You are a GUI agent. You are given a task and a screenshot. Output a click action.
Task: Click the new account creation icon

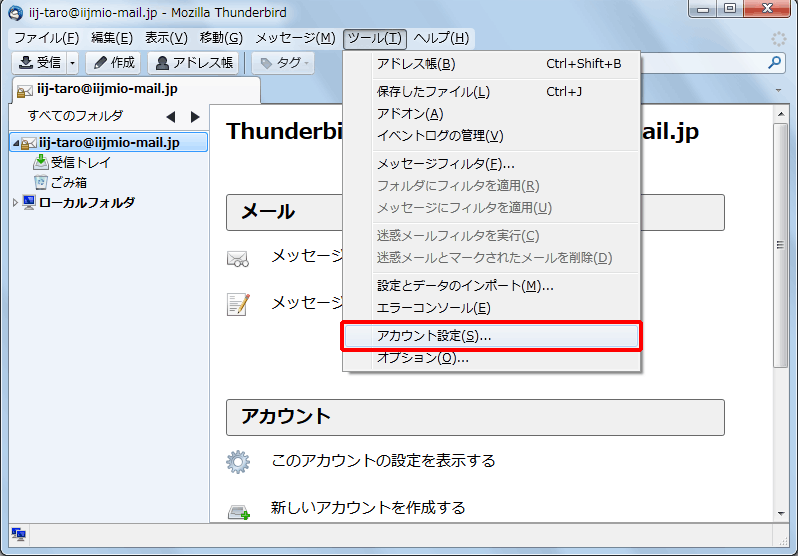[238, 511]
